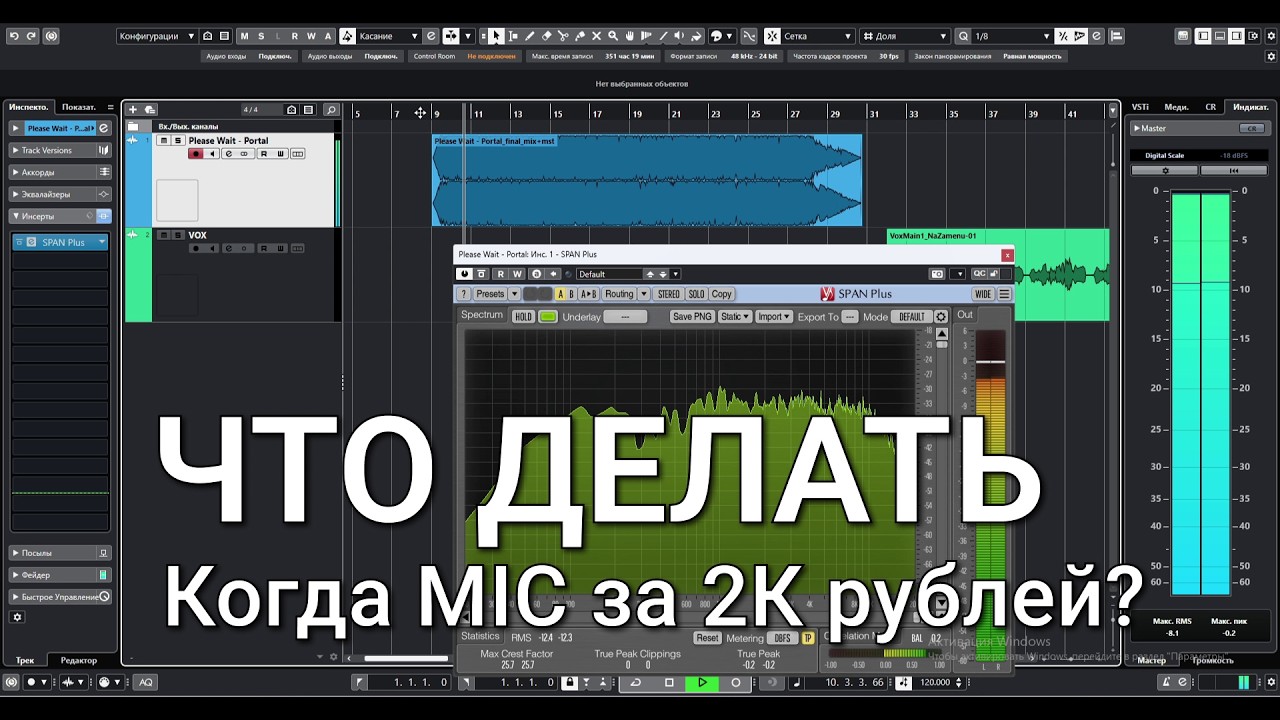
Task: Open the Static dropdown in SPAN Plus
Action: [735, 317]
